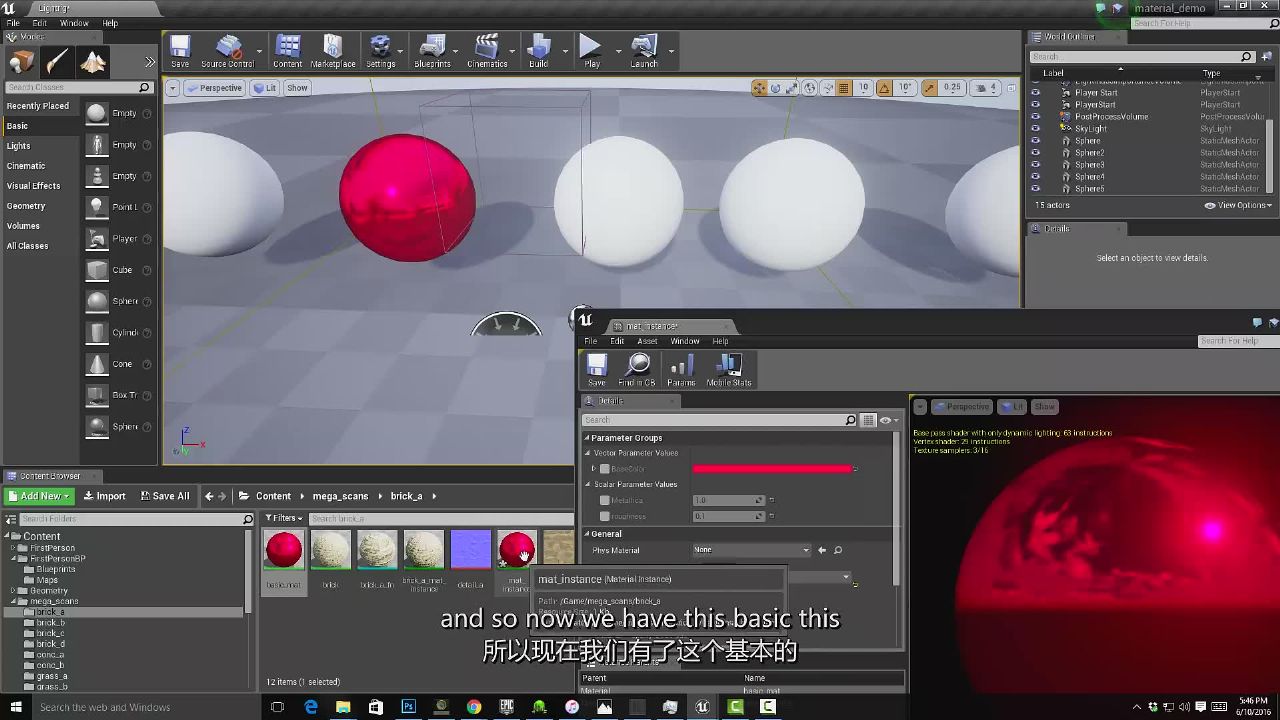Open Phys Material None dropdown
Screen dimensions: 1280x720
coord(751,550)
